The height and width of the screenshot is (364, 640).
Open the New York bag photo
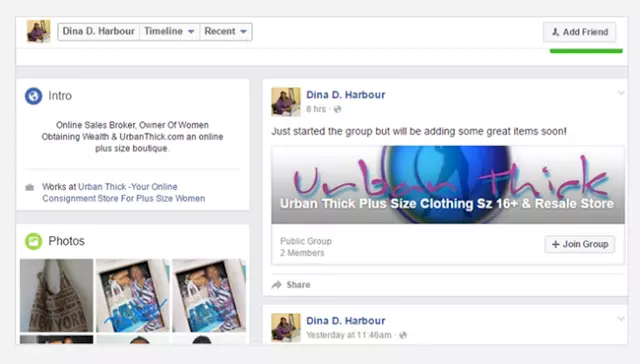coord(56,295)
